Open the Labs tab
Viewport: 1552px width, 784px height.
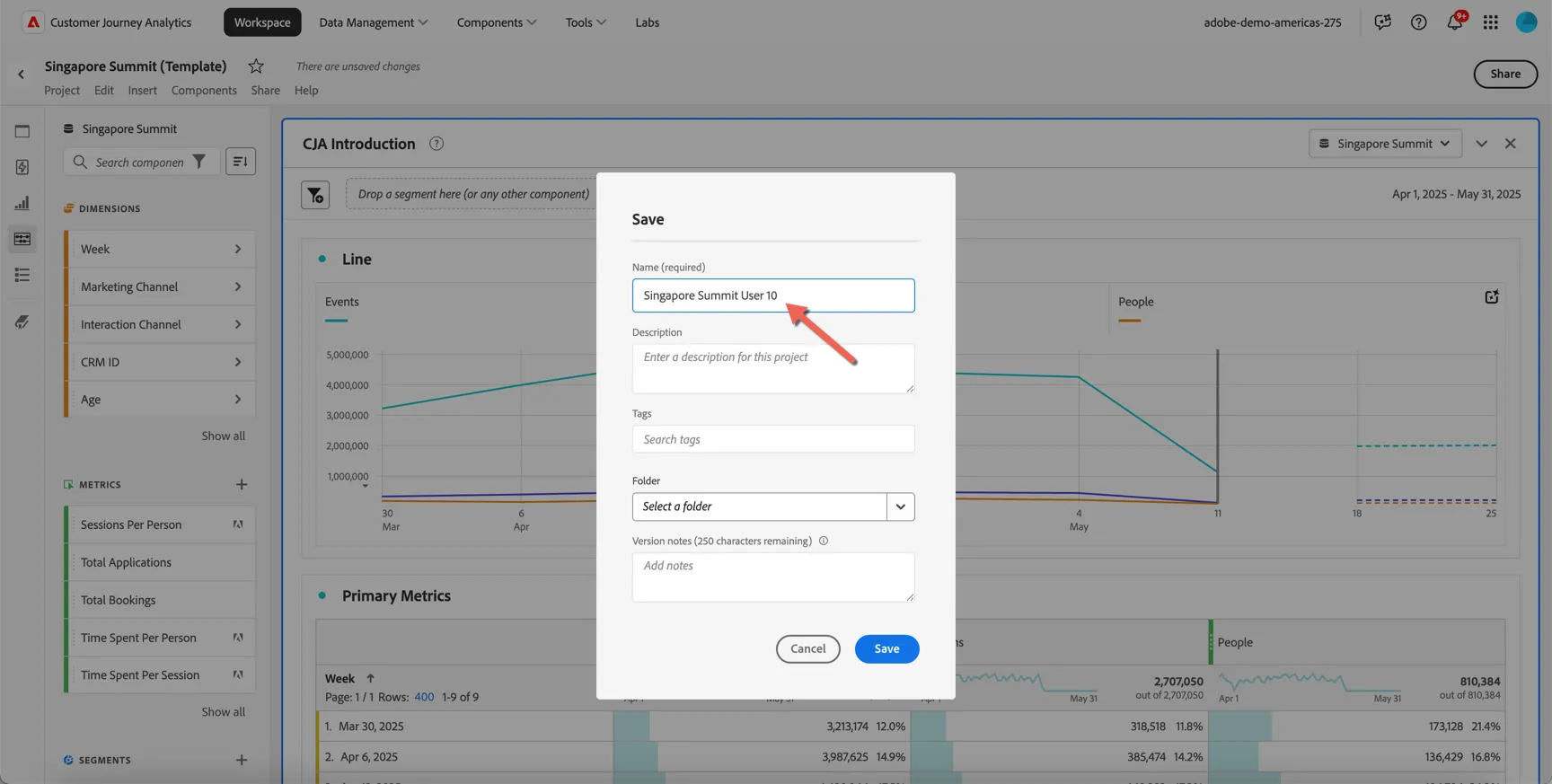pyautogui.click(x=648, y=22)
